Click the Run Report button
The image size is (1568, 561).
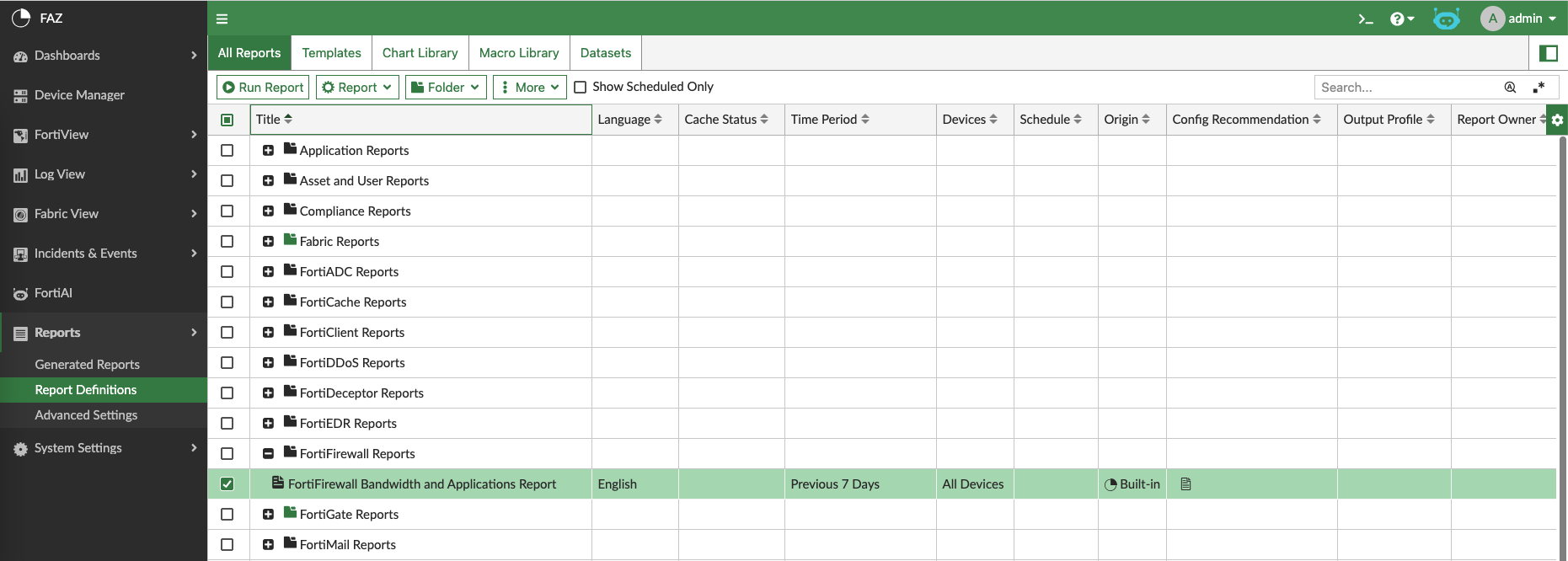tap(263, 87)
